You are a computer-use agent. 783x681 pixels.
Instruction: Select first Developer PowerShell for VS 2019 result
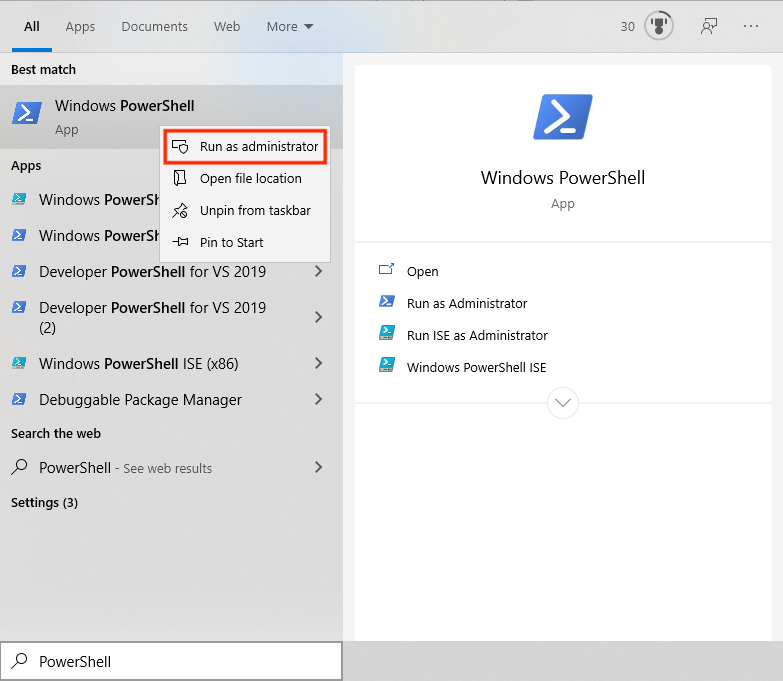pyautogui.click(x=171, y=271)
